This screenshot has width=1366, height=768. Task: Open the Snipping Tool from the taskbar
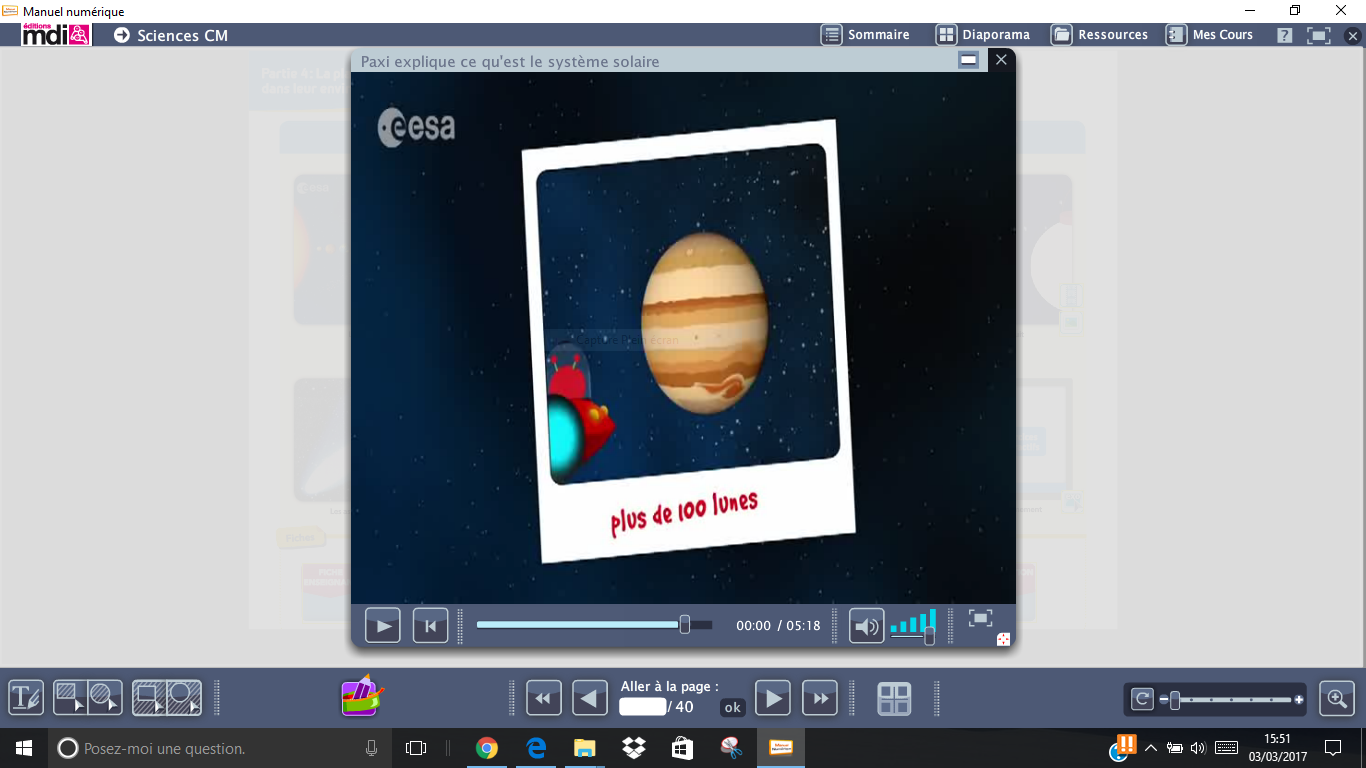tap(731, 748)
